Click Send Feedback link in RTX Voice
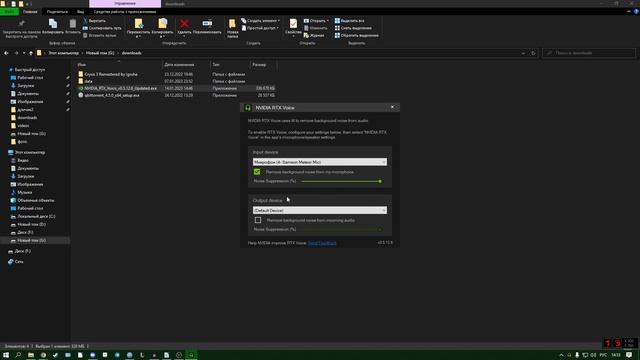 point(322,243)
